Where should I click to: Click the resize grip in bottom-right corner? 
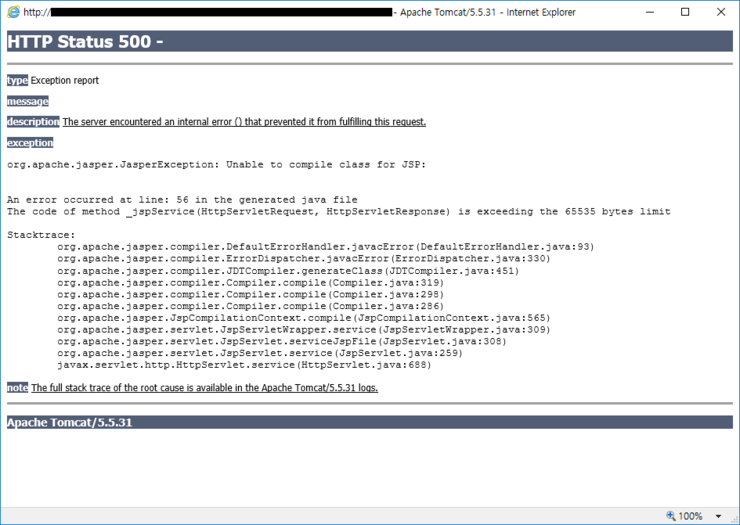[733, 518]
